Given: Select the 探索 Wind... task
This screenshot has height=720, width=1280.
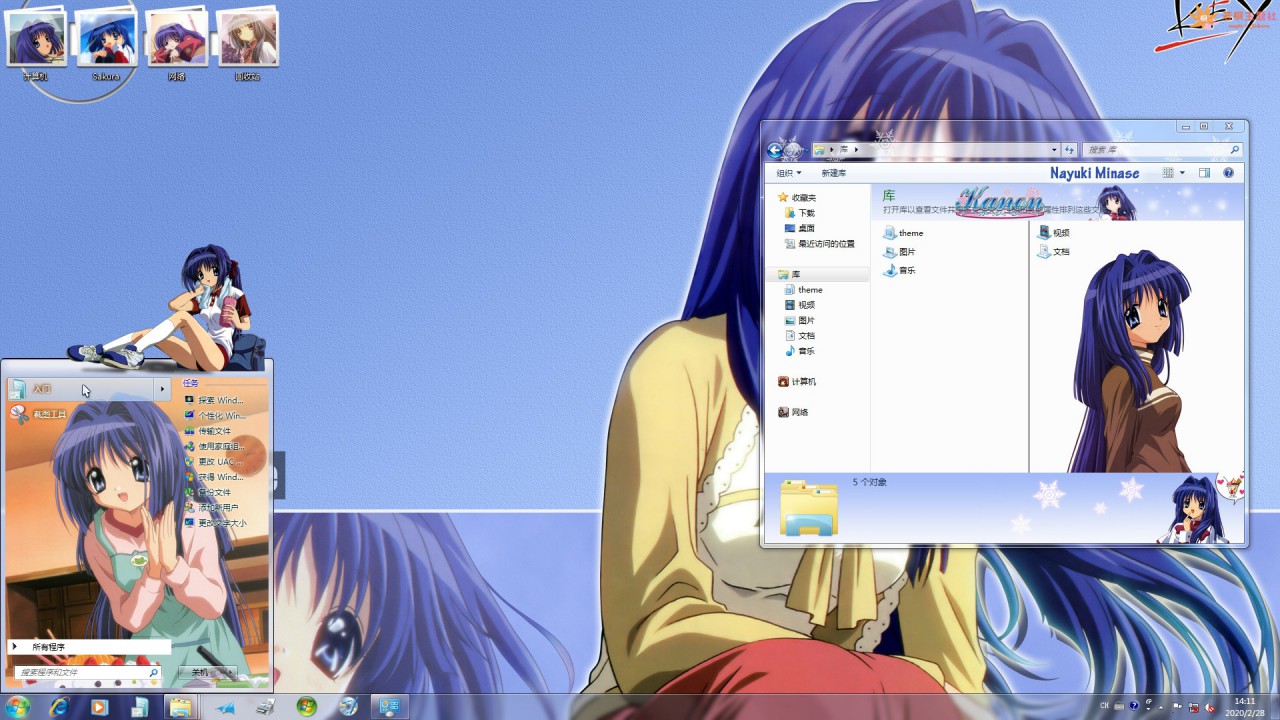Looking at the screenshot, I should [214, 400].
